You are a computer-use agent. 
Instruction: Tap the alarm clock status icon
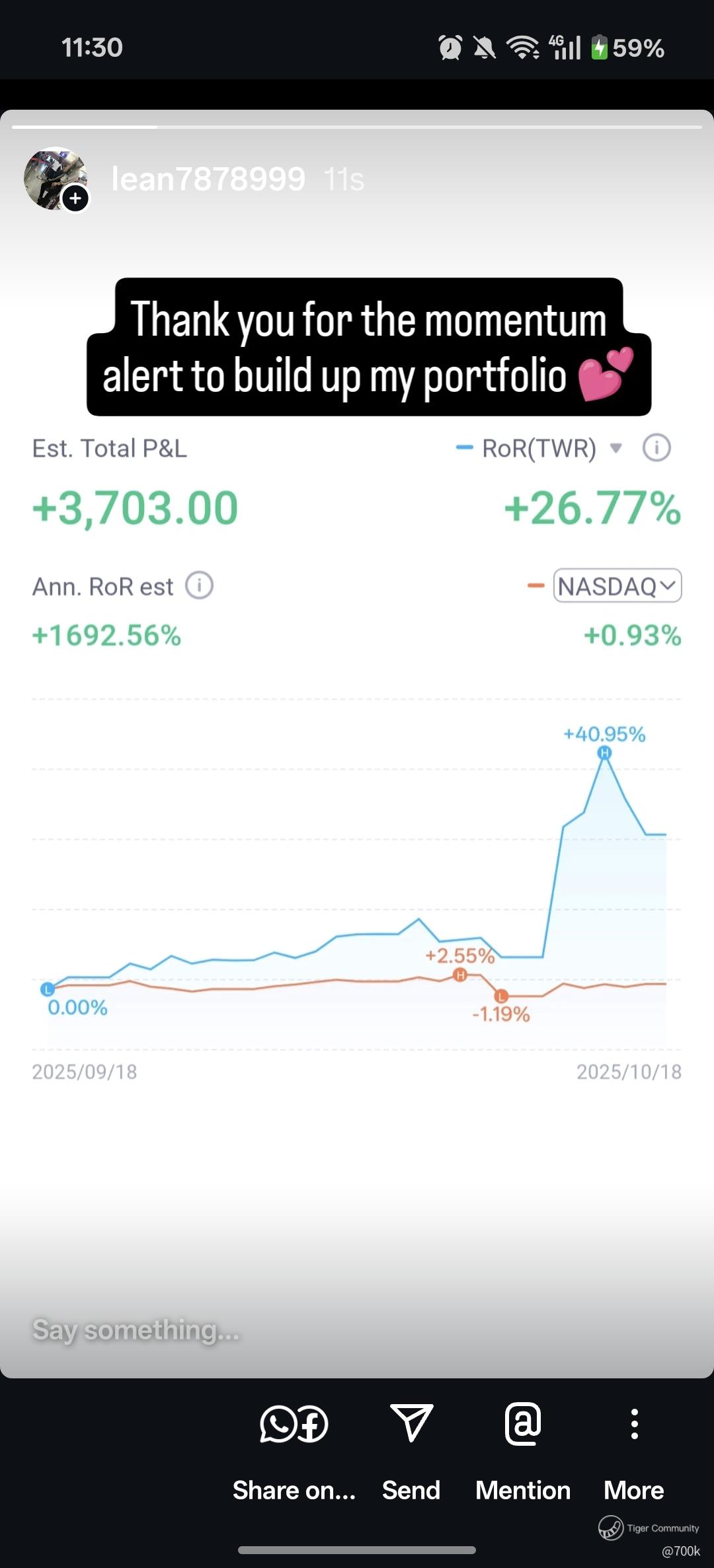click(450, 48)
